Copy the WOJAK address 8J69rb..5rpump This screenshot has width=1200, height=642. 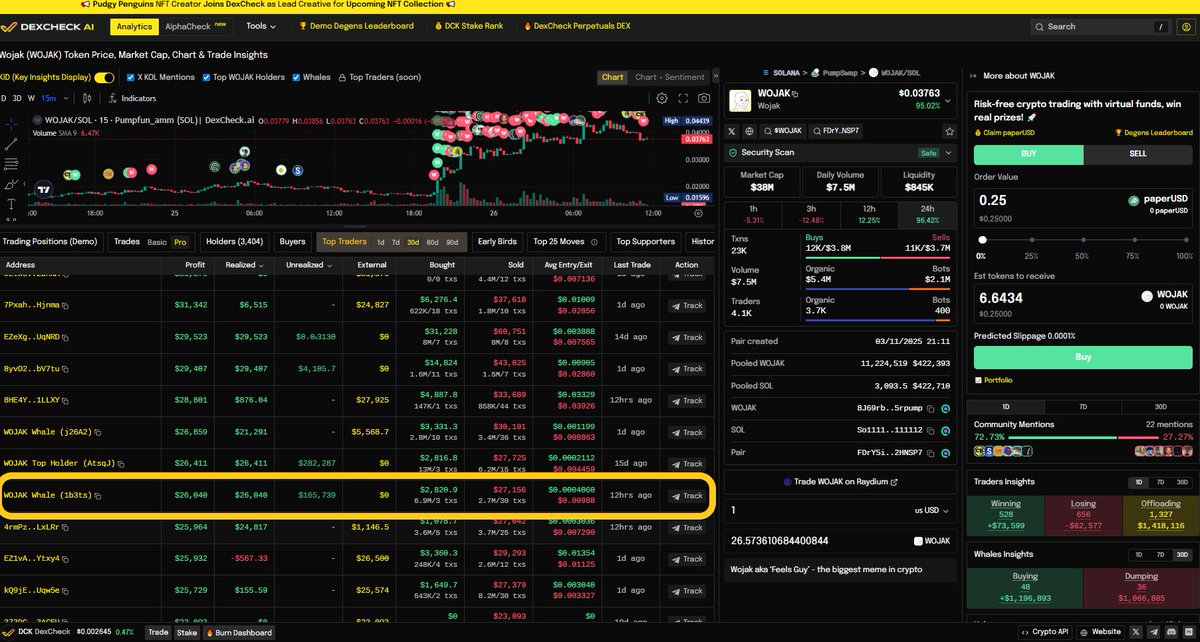[930, 408]
